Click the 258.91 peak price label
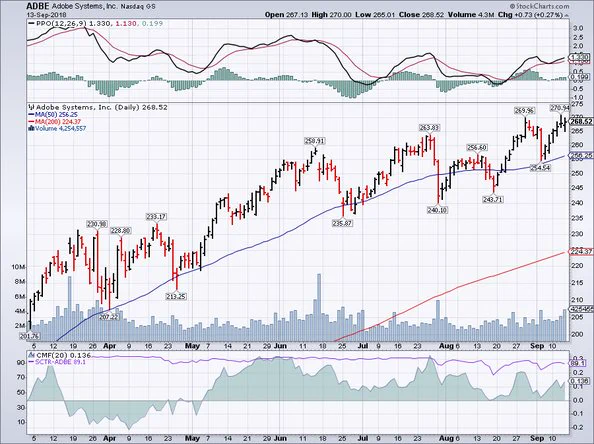Viewport: 594px width, 444px height. 315,141
